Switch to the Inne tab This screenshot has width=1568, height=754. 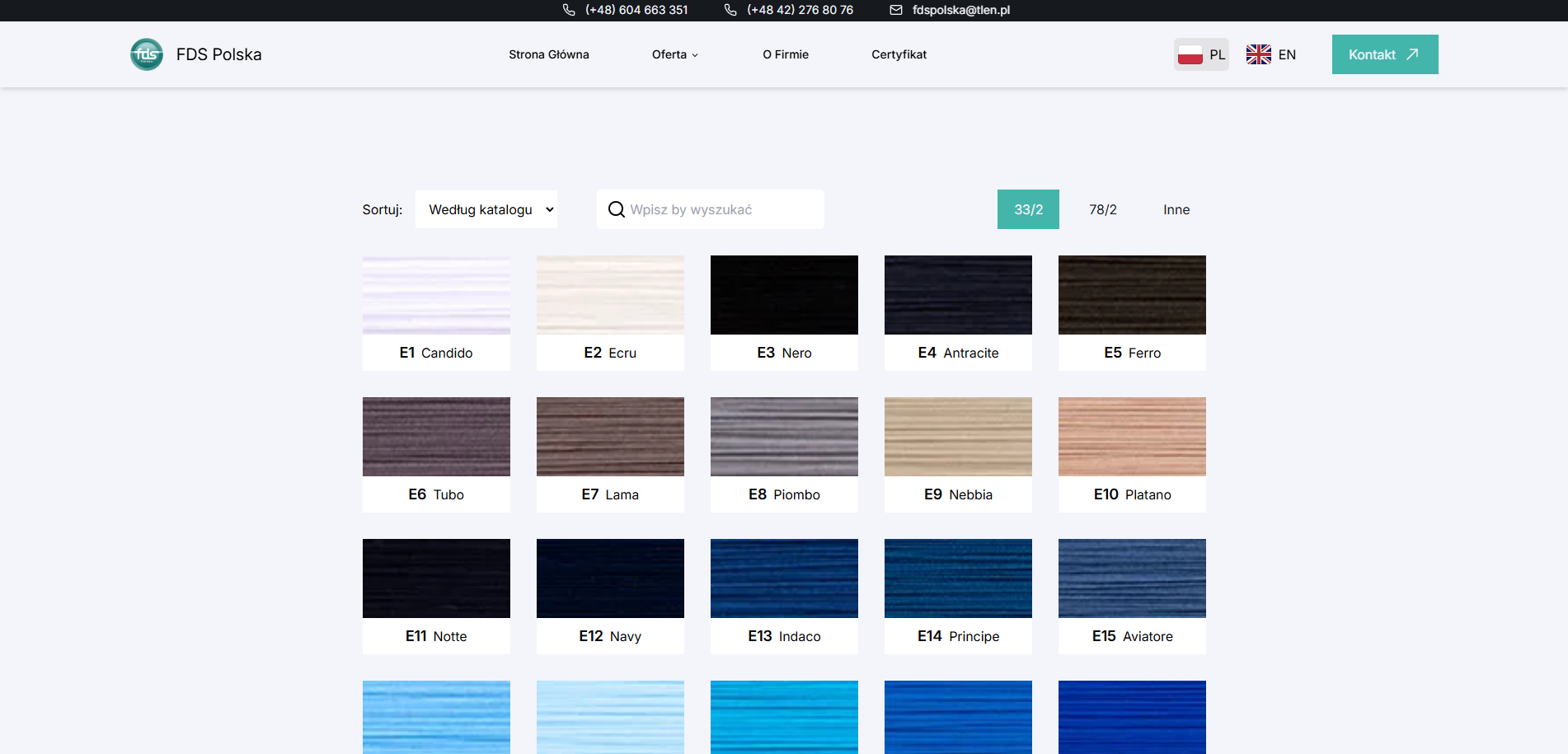[1176, 209]
